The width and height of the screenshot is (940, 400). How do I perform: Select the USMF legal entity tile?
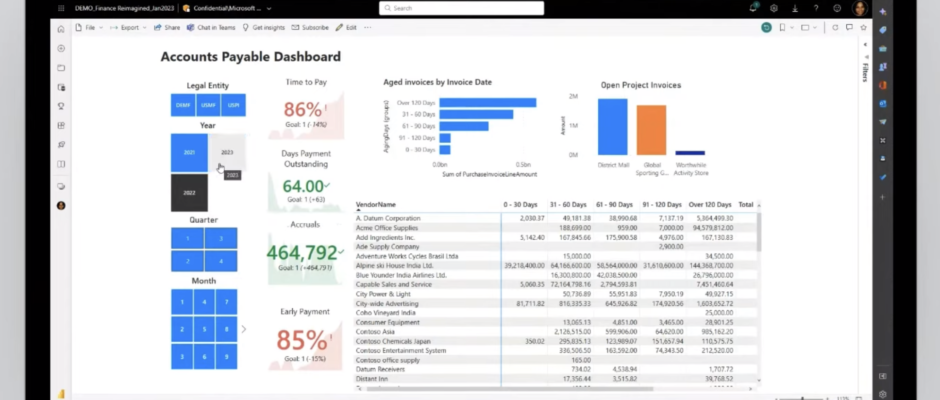pyautogui.click(x=208, y=105)
